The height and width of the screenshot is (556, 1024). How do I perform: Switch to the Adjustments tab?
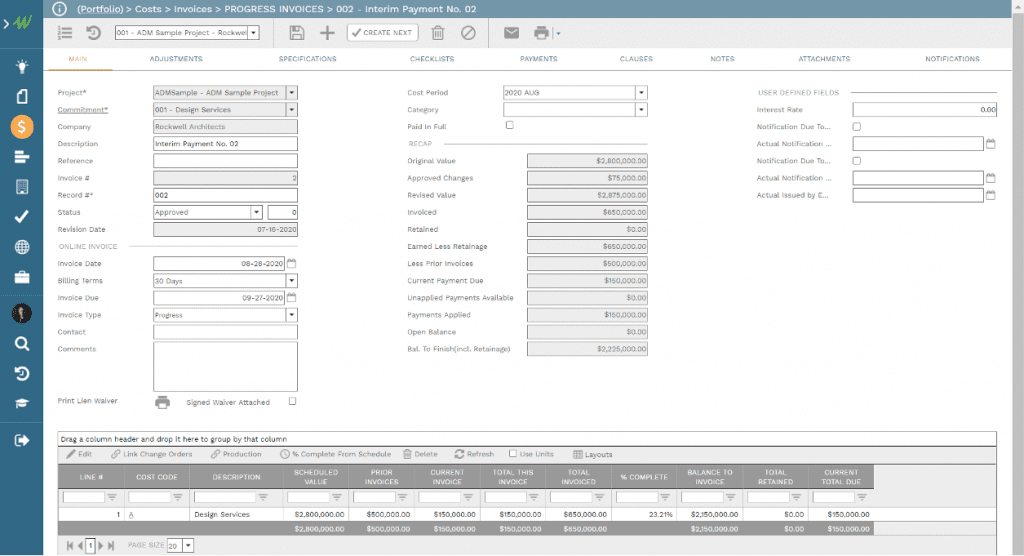click(176, 59)
